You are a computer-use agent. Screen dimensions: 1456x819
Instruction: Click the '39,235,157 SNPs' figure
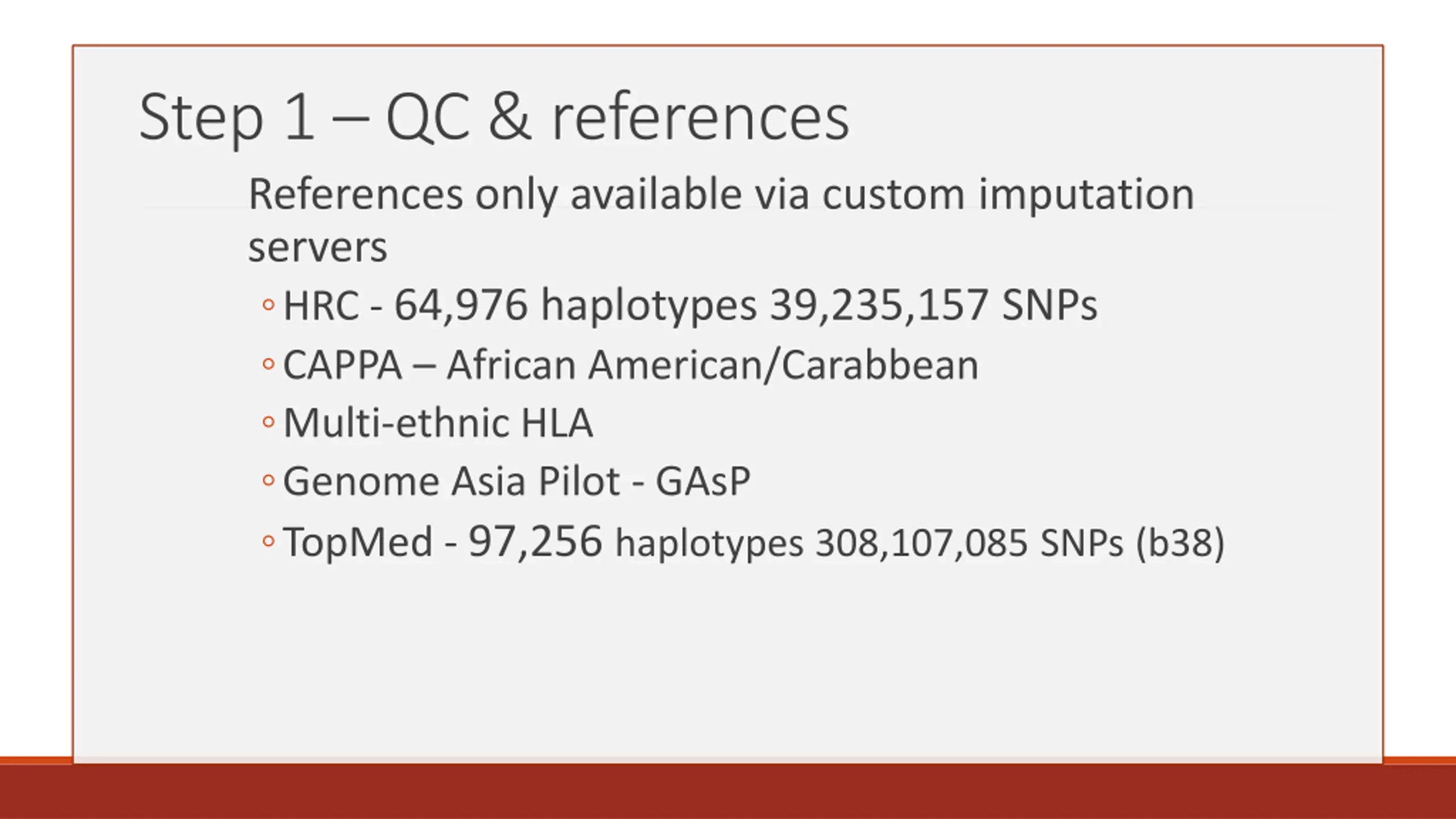tap(933, 305)
